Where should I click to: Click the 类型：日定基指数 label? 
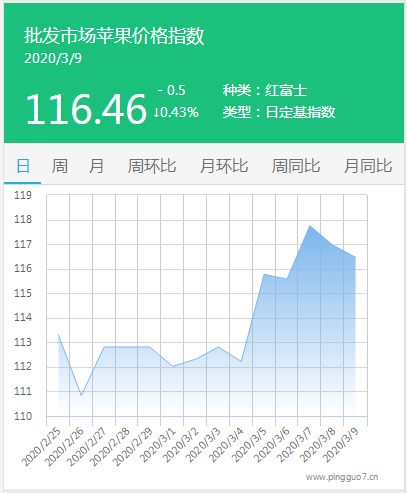(279, 112)
